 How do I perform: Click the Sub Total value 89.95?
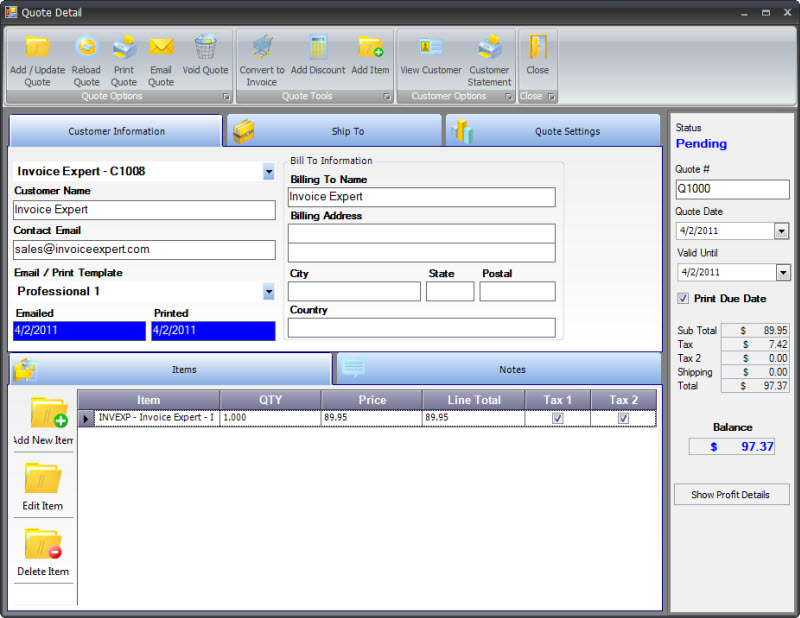(755, 331)
